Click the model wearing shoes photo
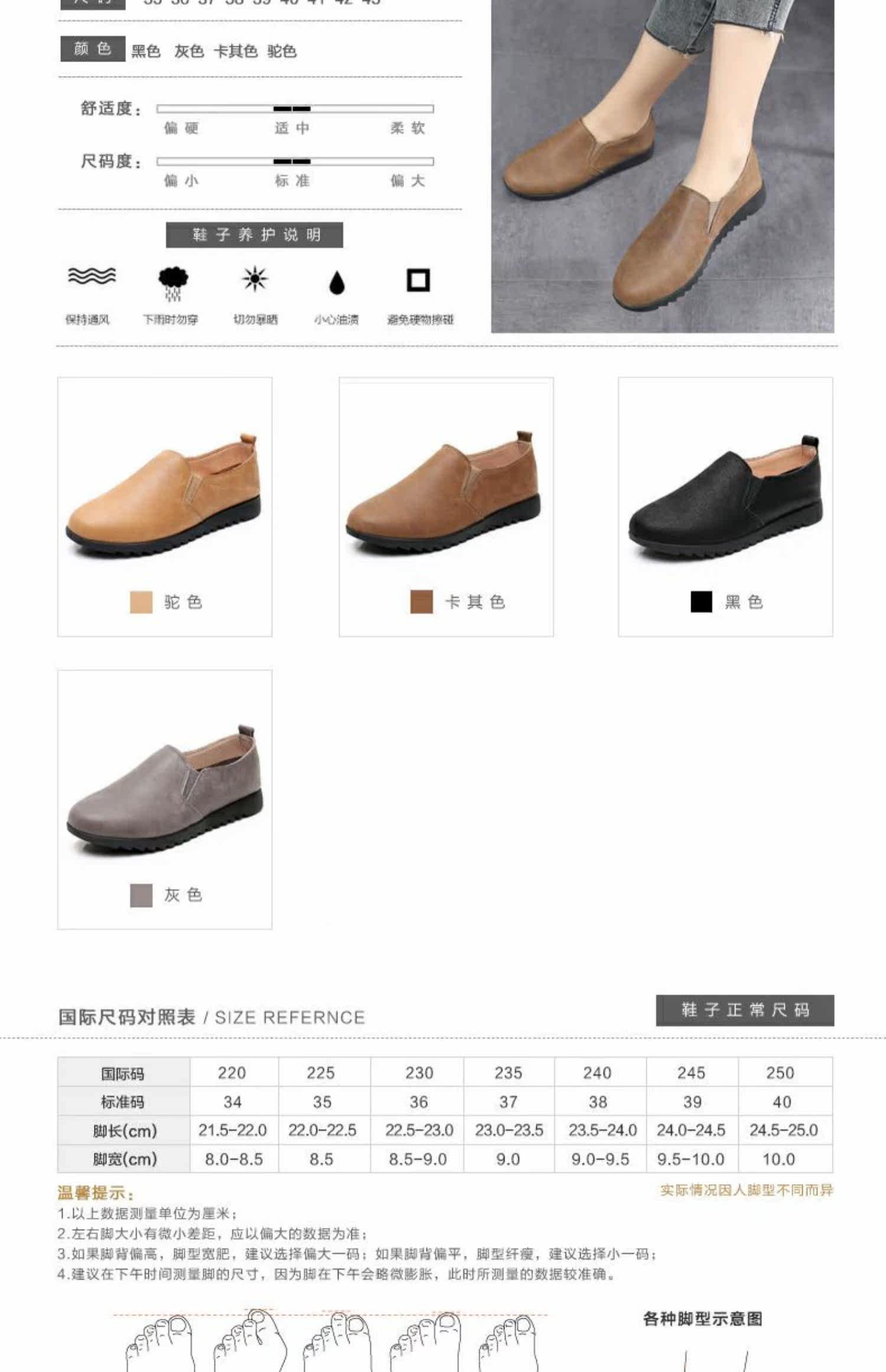886x1372 pixels. pyautogui.click(x=663, y=166)
